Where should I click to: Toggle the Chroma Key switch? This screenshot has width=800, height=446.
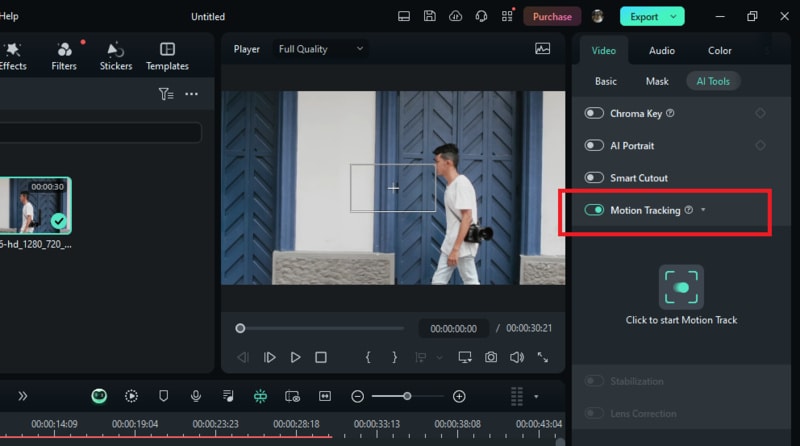pyautogui.click(x=594, y=113)
